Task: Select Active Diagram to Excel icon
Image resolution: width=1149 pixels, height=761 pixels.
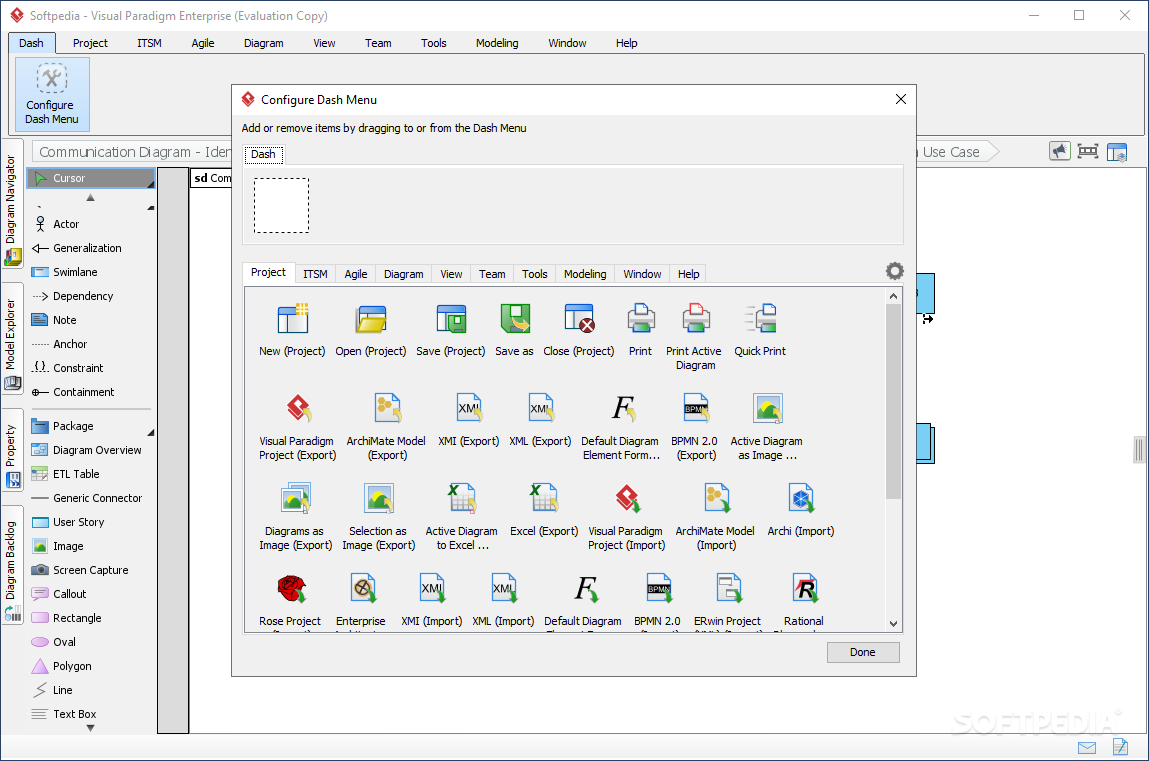Action: [x=462, y=499]
